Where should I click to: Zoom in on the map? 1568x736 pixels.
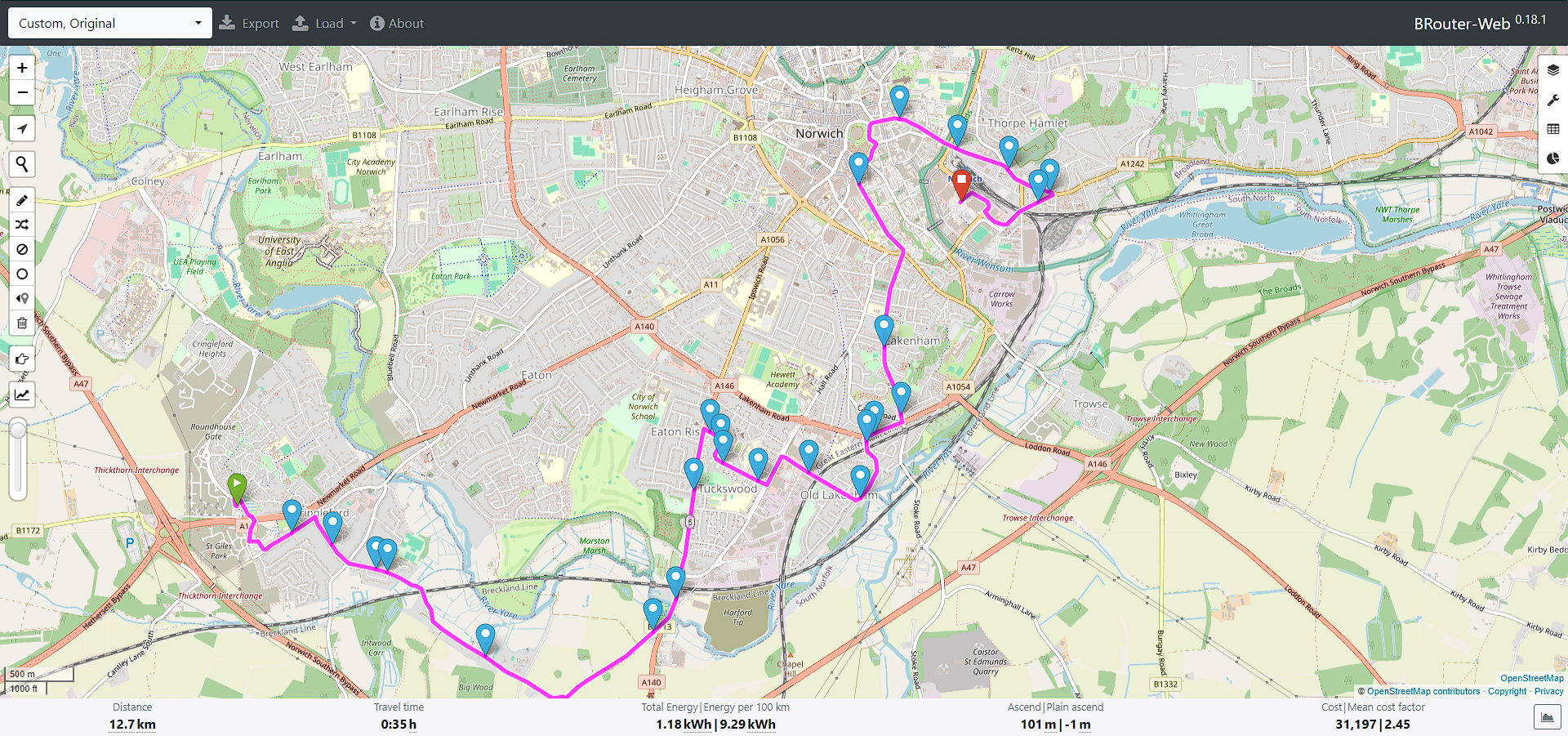point(22,68)
